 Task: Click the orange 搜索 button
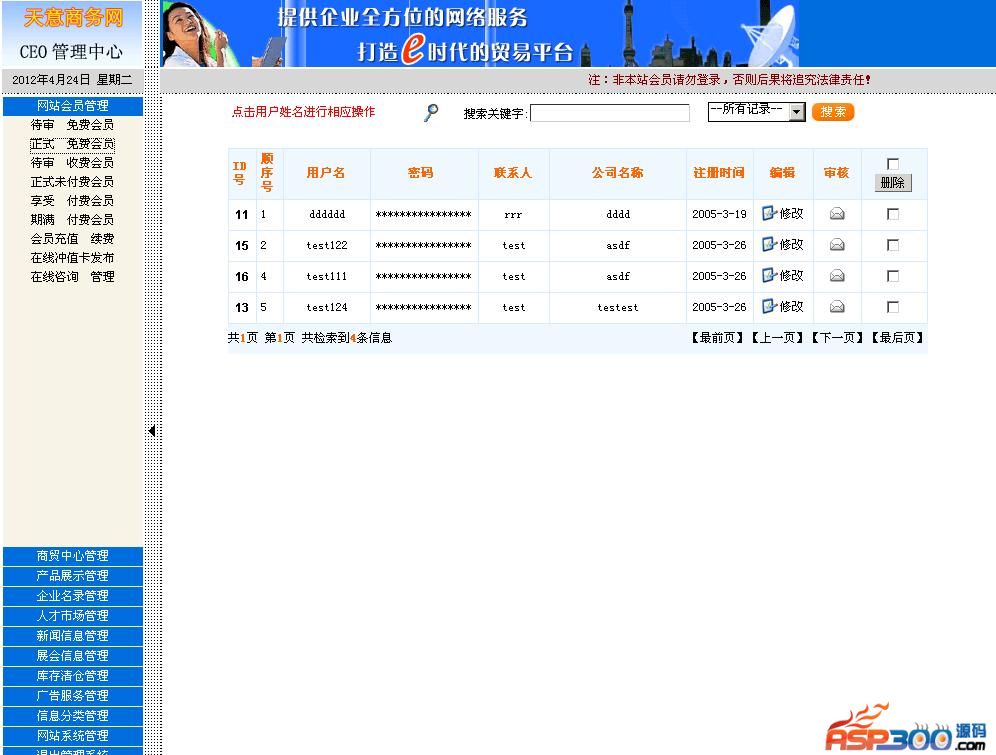coord(833,112)
